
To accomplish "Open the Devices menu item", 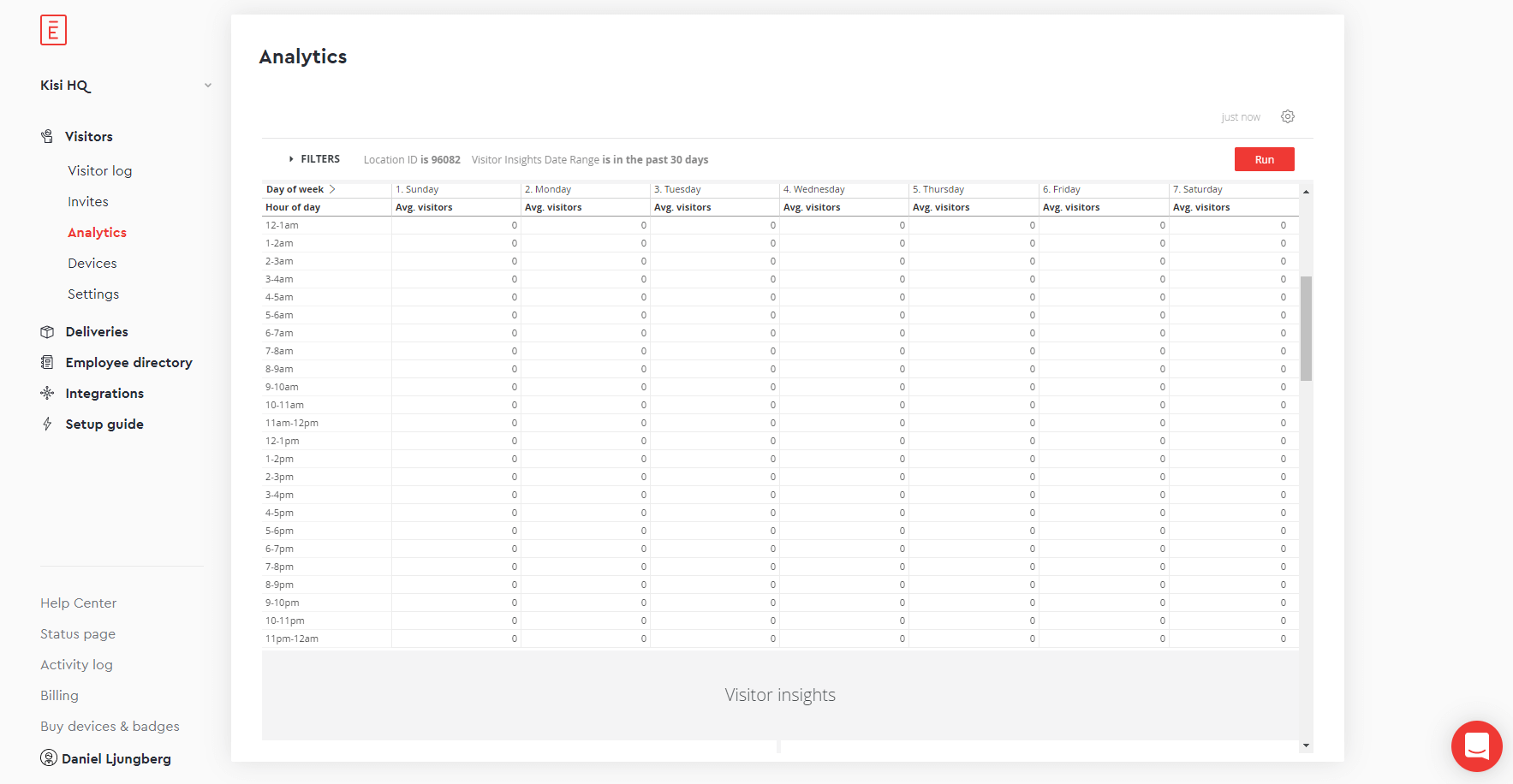I will [x=92, y=263].
